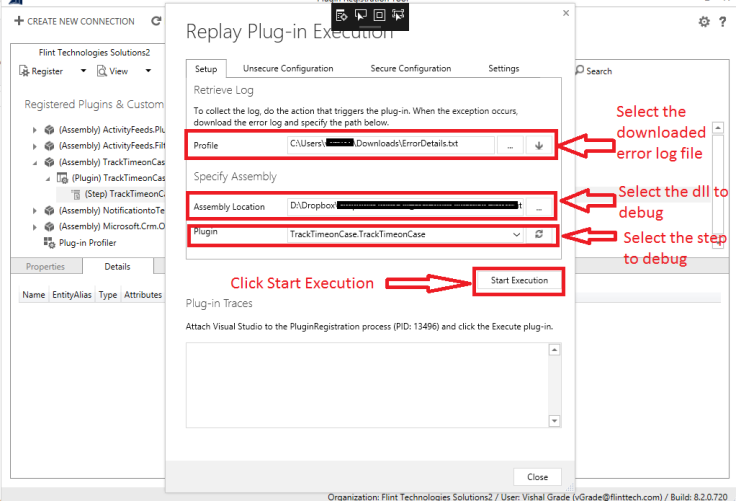Click the Start Execution button
The image size is (736, 501).
(519, 281)
